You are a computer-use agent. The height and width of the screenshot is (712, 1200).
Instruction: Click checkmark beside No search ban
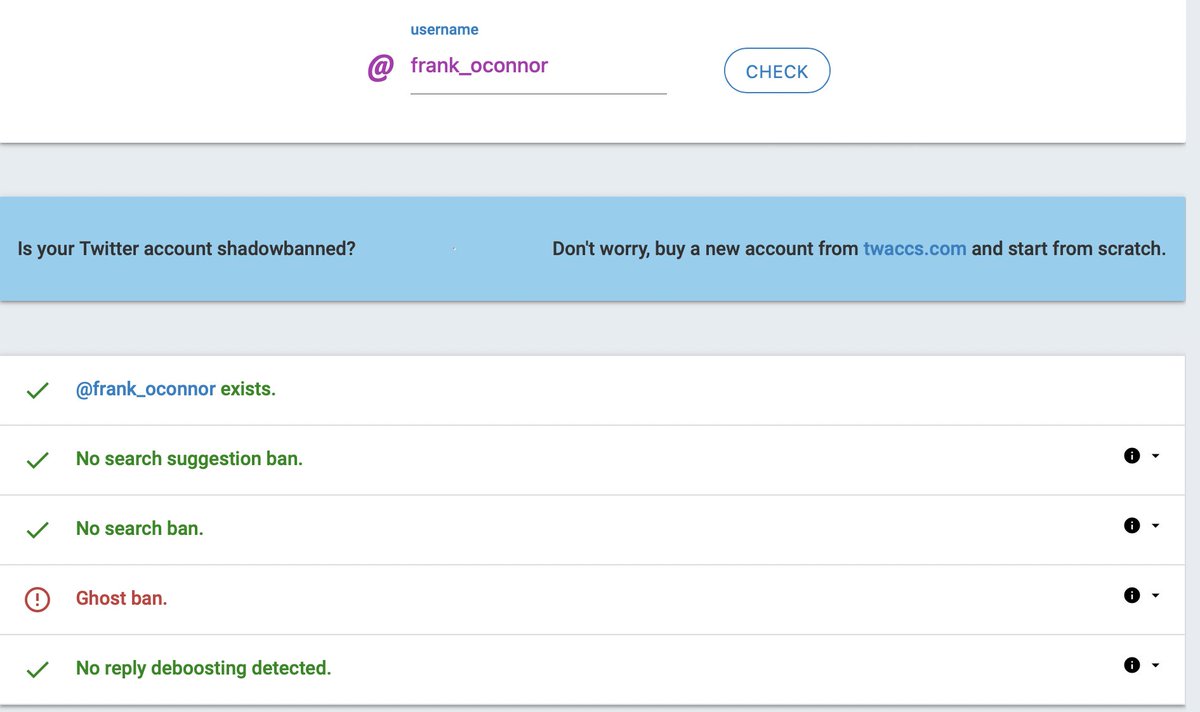(x=37, y=530)
